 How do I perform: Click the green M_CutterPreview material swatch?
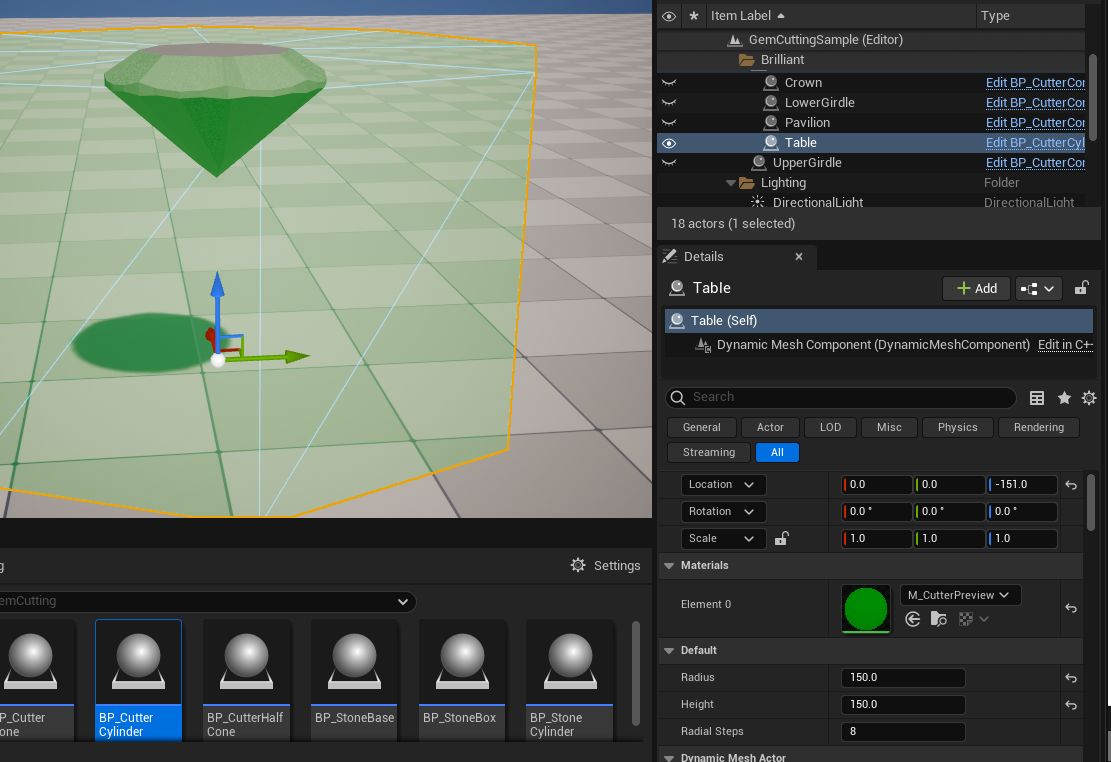click(x=865, y=608)
